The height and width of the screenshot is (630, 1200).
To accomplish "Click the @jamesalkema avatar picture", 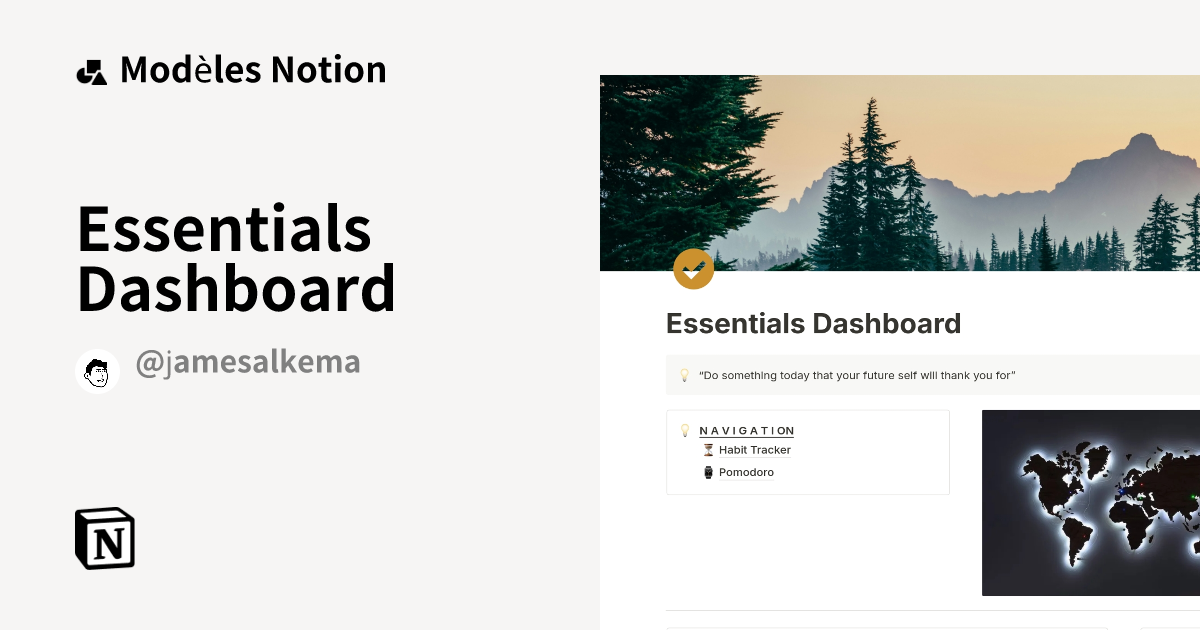I will coord(97,371).
